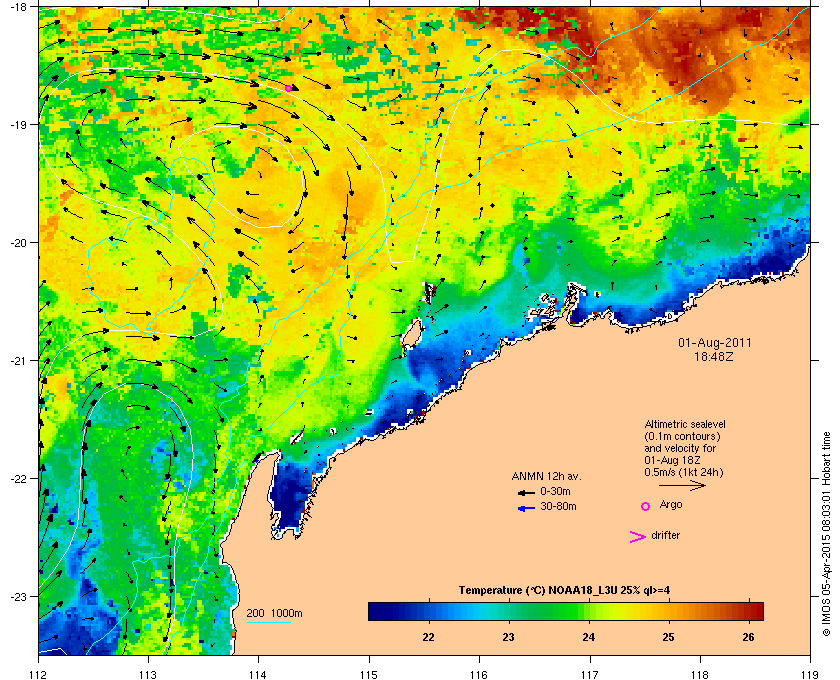The image size is (840, 680).
Task: Click the 'drifter' legend label
Action: coord(665,535)
